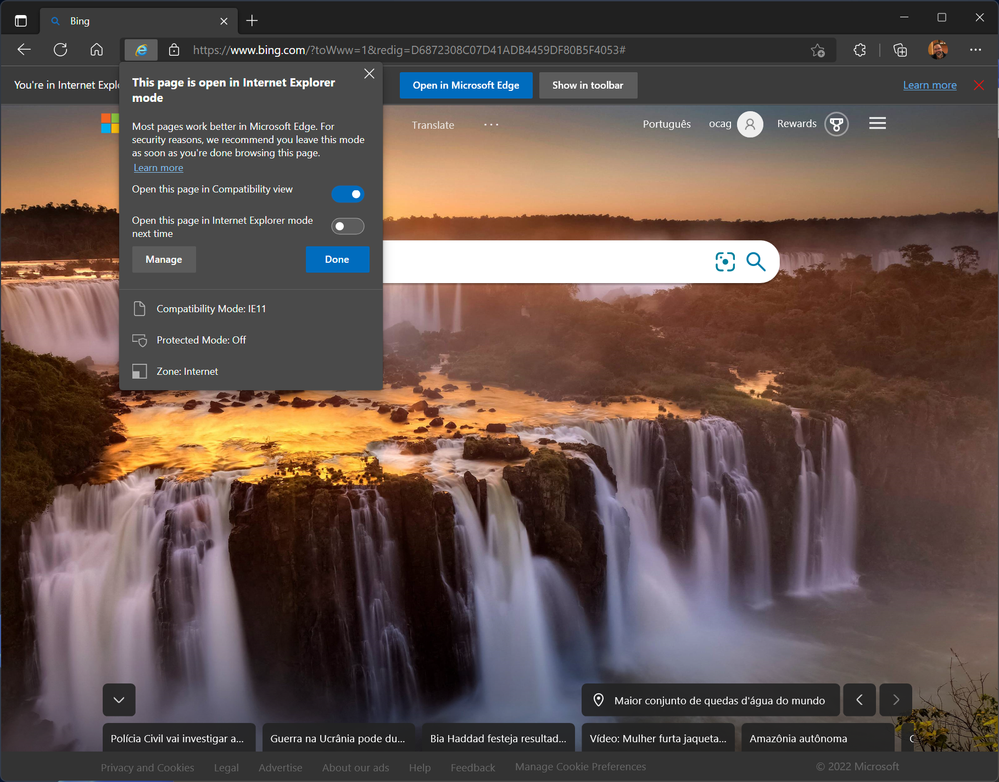Expand the Bing news feed chevron
Image resolution: width=999 pixels, height=782 pixels.
(x=119, y=700)
